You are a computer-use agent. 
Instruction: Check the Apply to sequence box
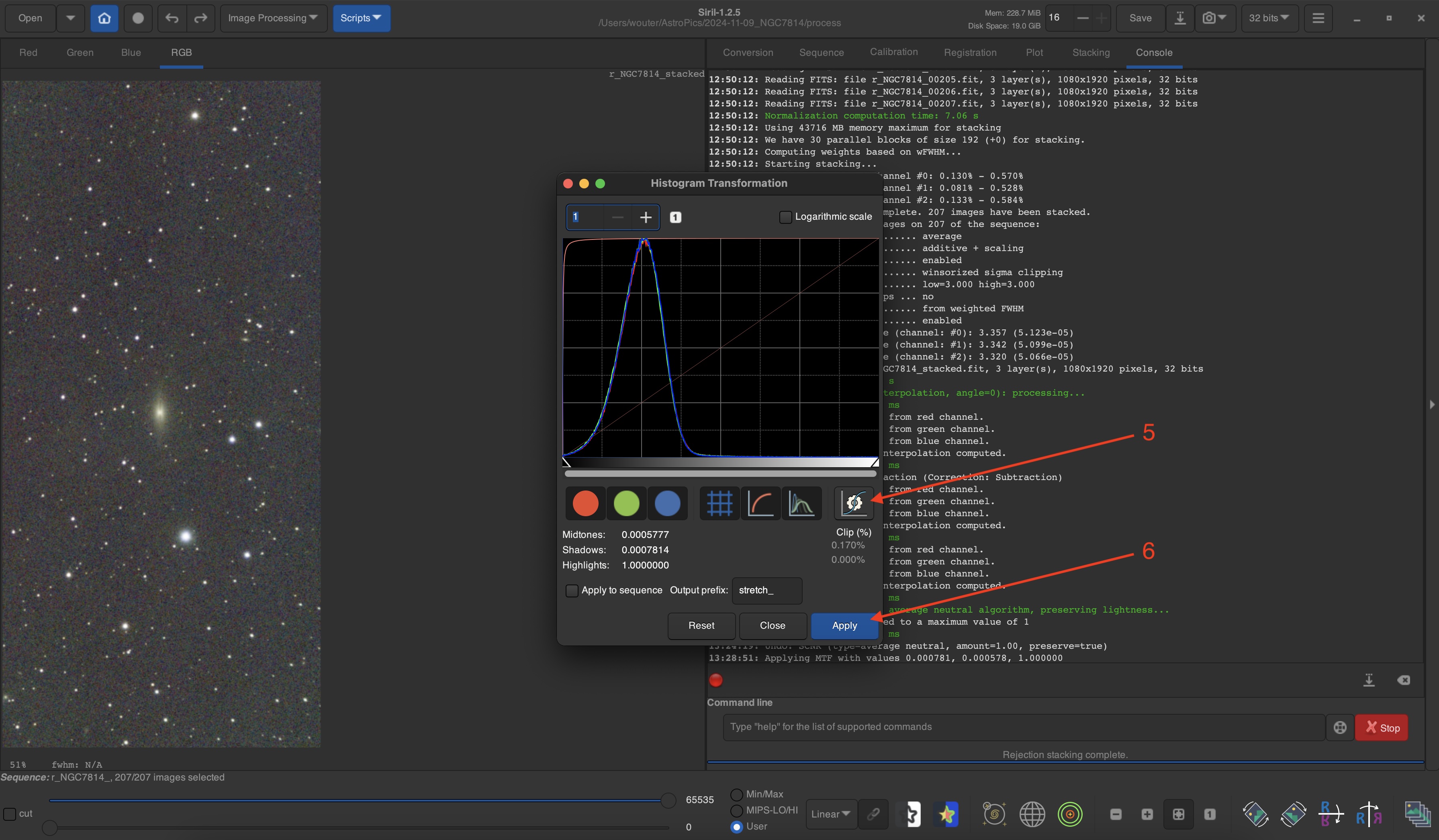572,591
